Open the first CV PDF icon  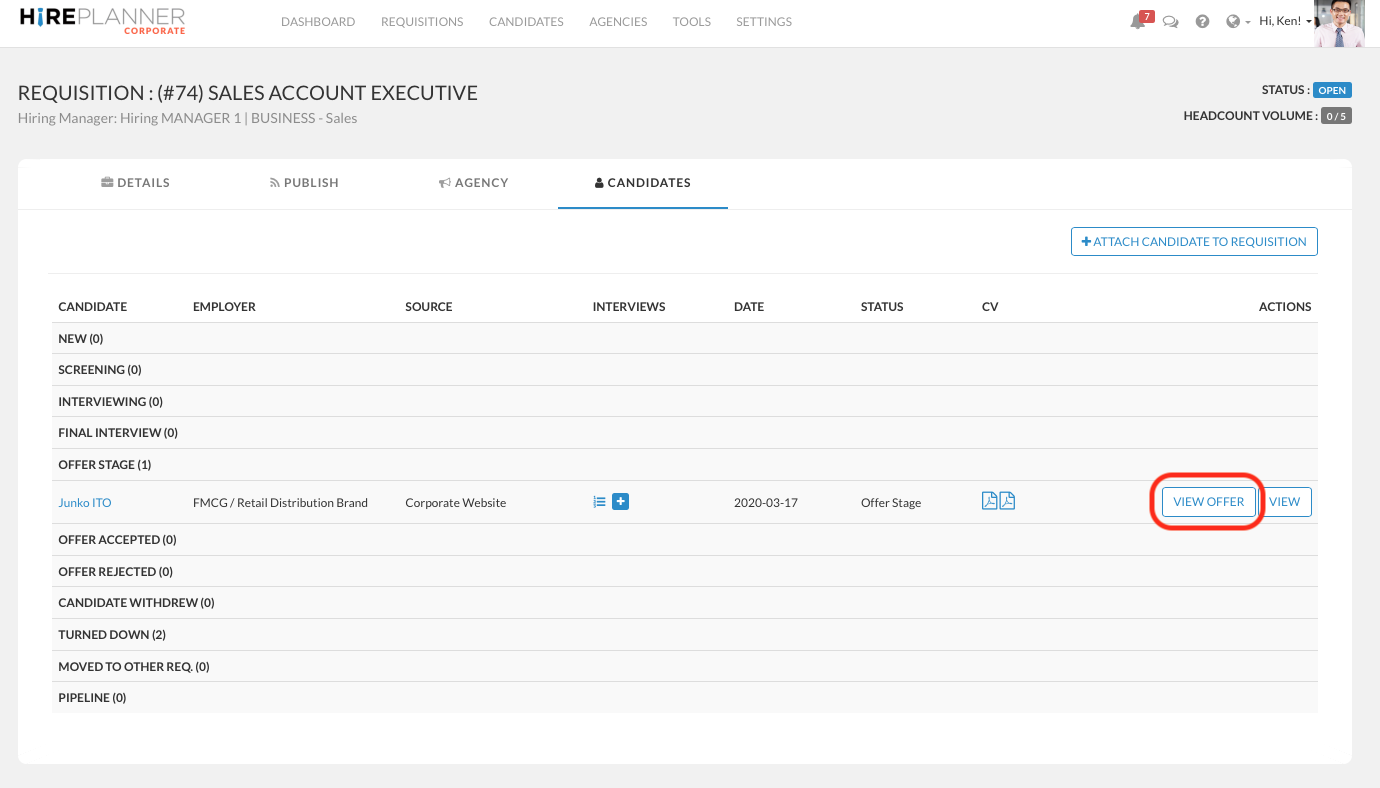[989, 502]
